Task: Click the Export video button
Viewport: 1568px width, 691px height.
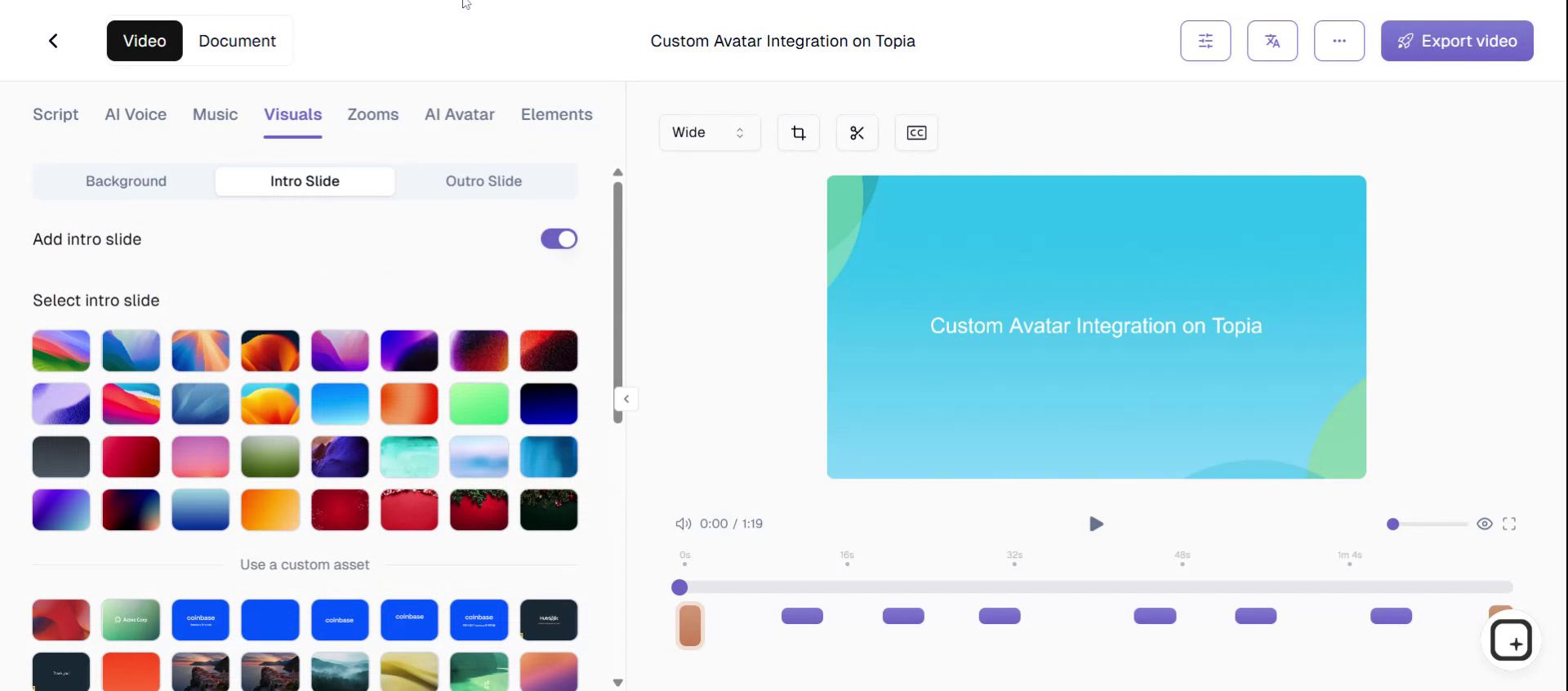Action: [x=1457, y=41]
